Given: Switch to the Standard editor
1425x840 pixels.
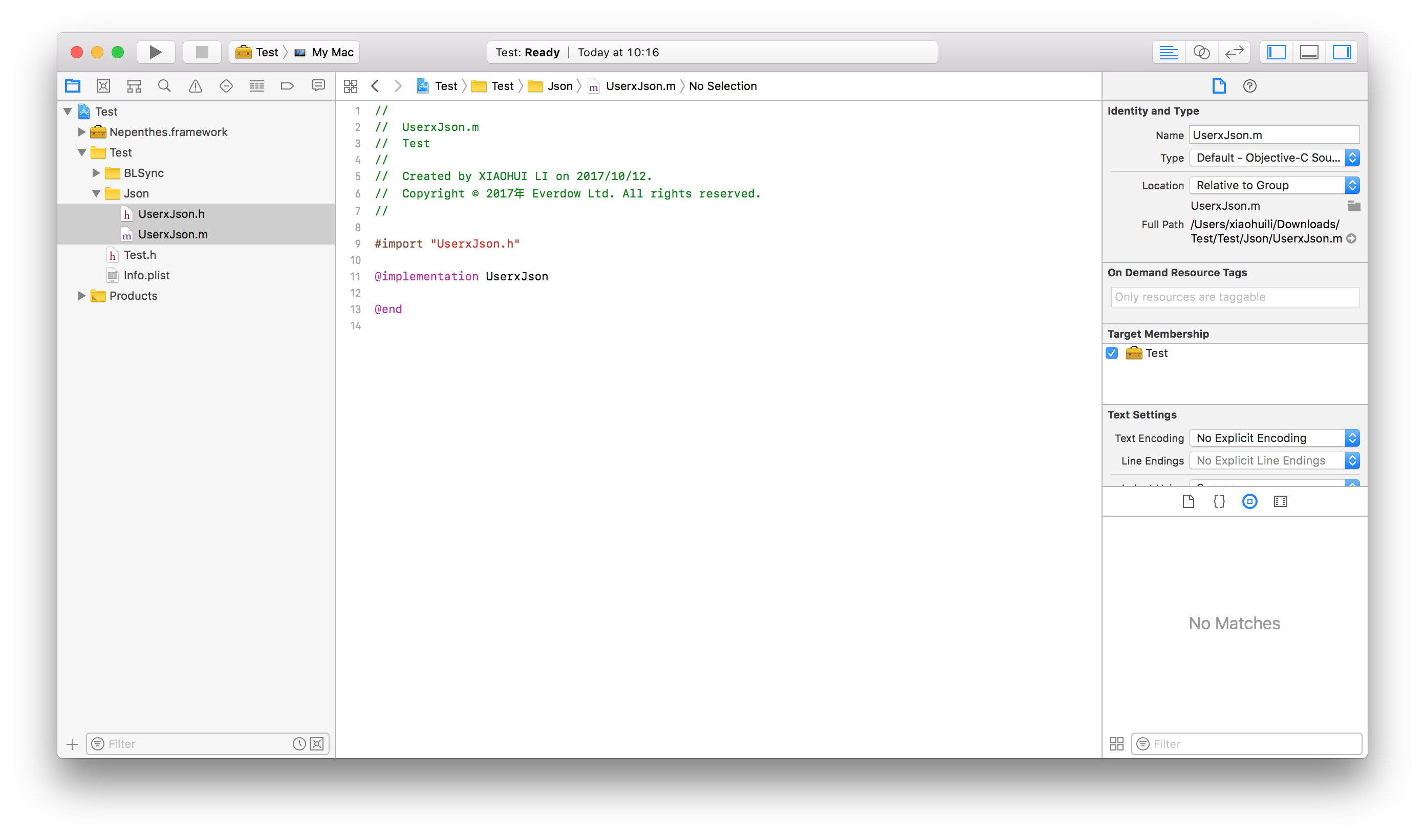Looking at the screenshot, I should click(x=1169, y=52).
